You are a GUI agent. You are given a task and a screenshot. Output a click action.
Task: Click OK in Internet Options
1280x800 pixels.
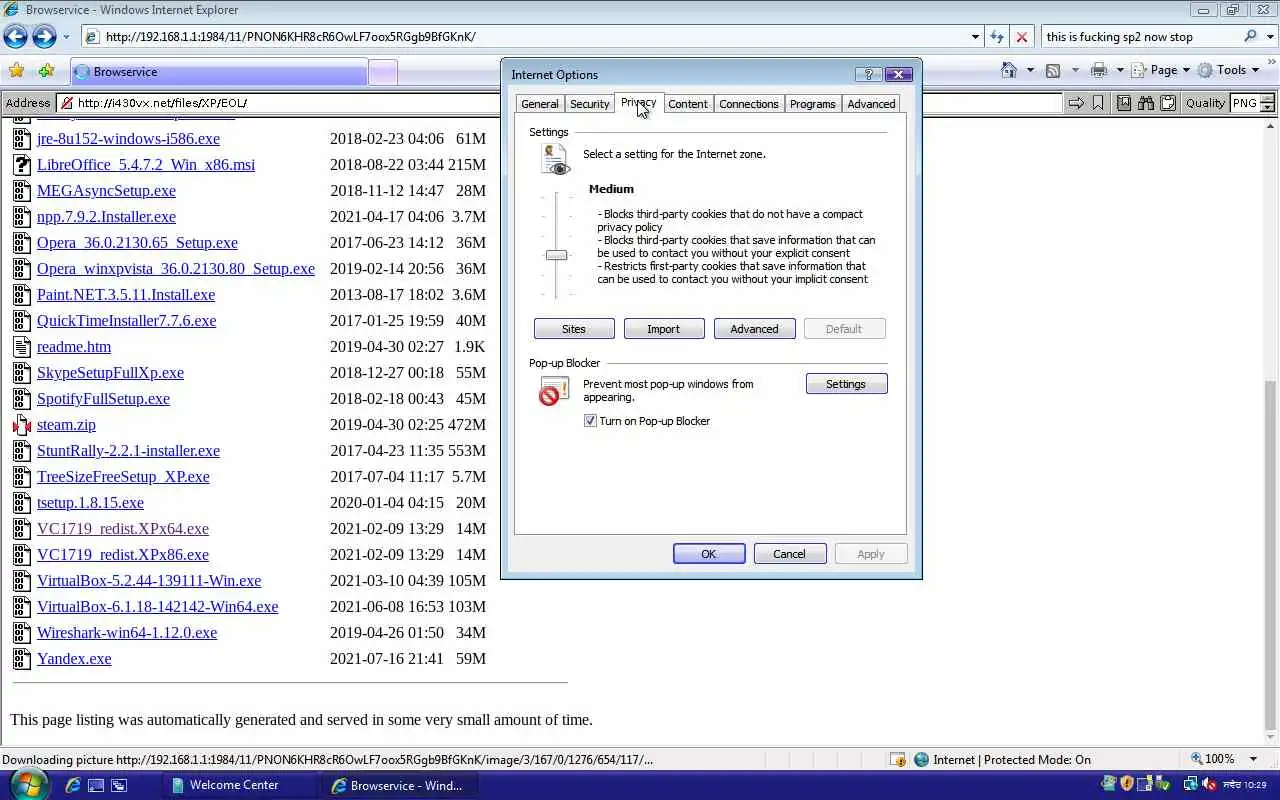[x=709, y=554]
